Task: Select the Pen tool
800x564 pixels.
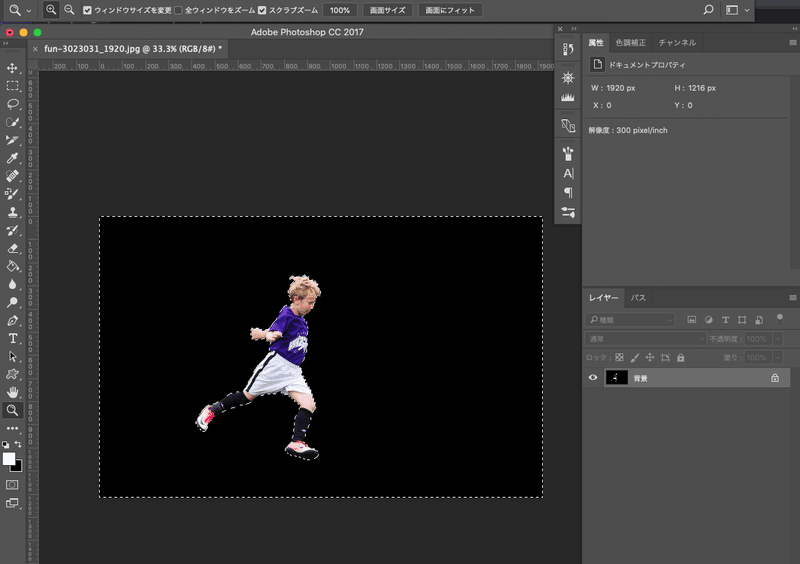Action: 12,321
